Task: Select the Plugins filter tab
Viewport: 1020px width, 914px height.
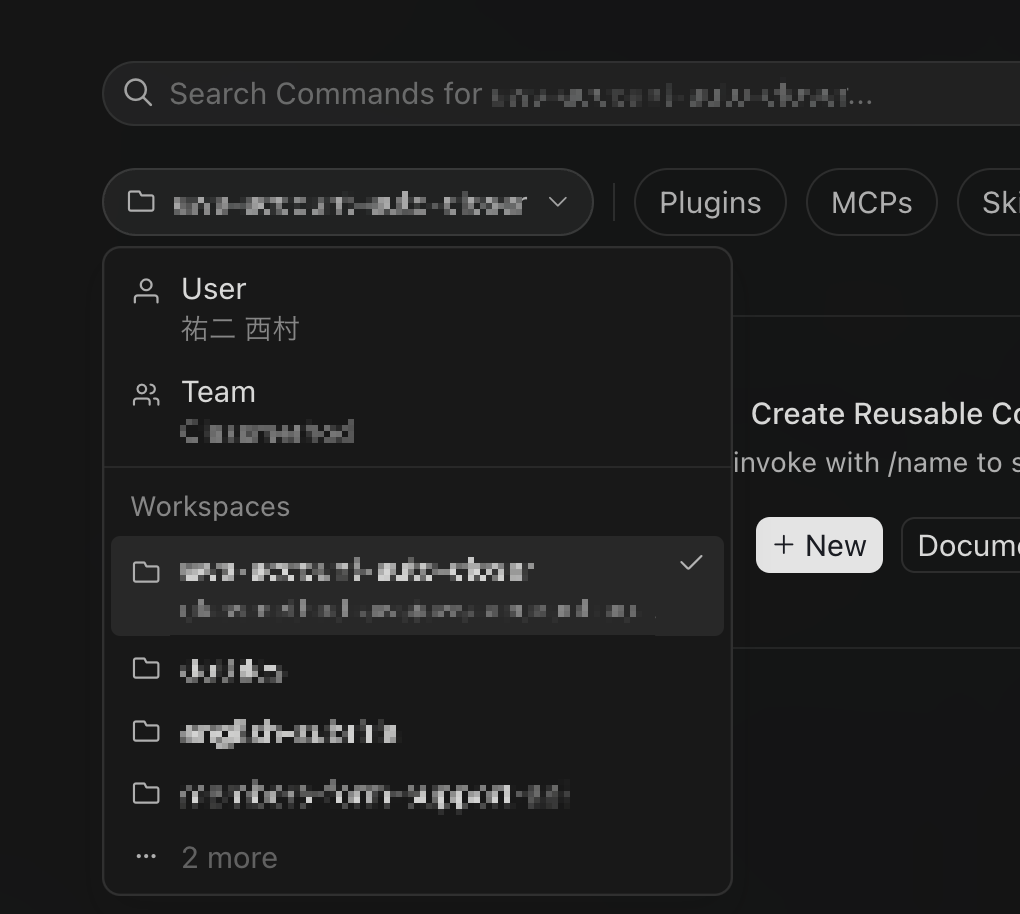Action: [x=710, y=202]
